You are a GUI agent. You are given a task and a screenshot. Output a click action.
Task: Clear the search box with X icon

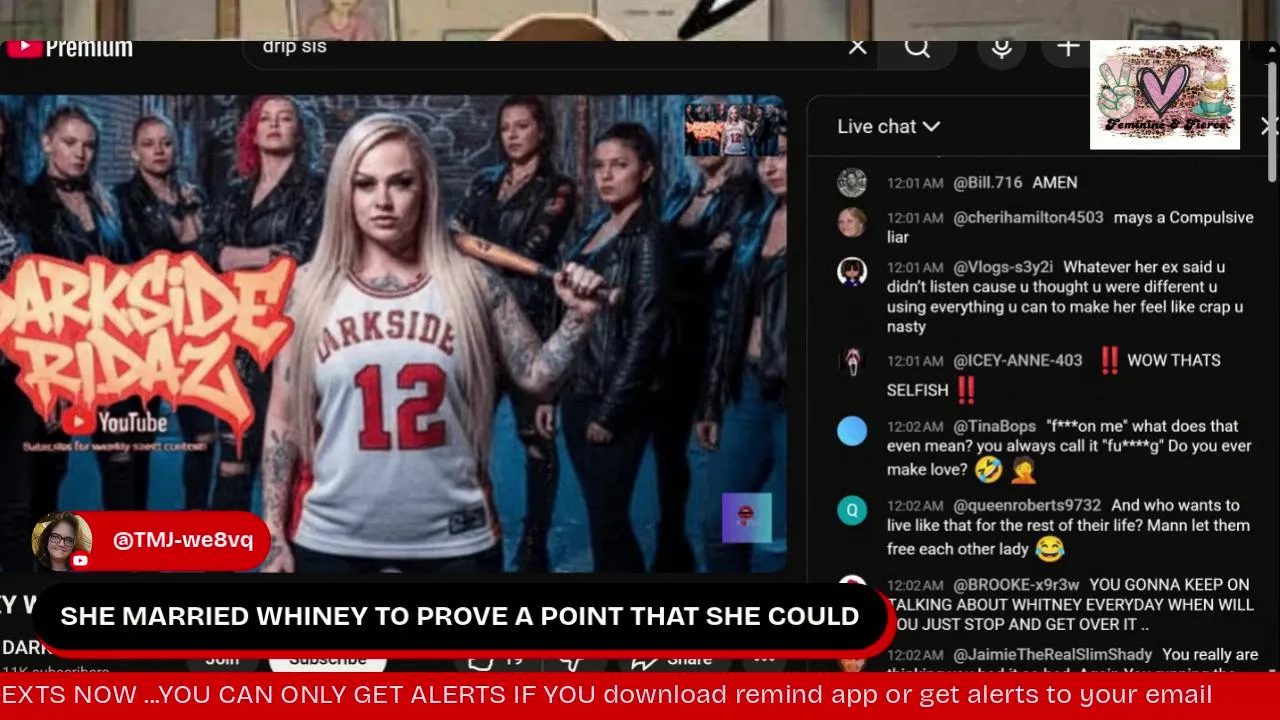pos(858,47)
